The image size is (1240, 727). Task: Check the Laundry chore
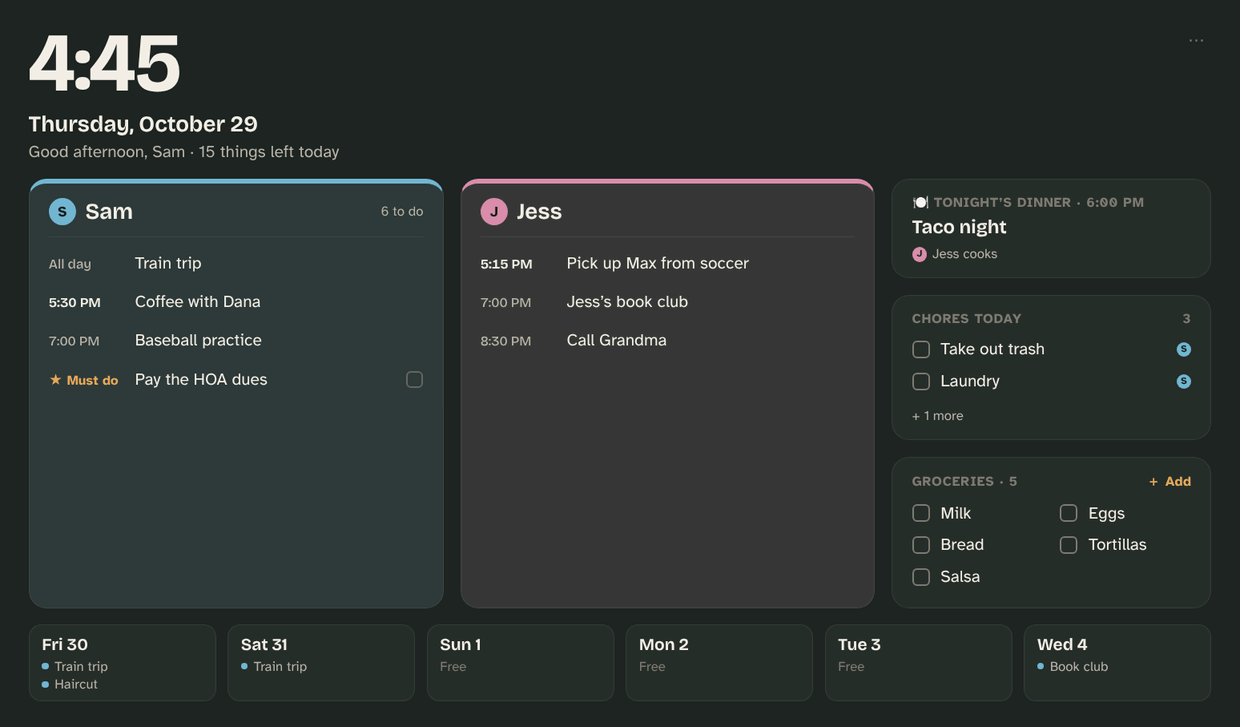pos(921,381)
